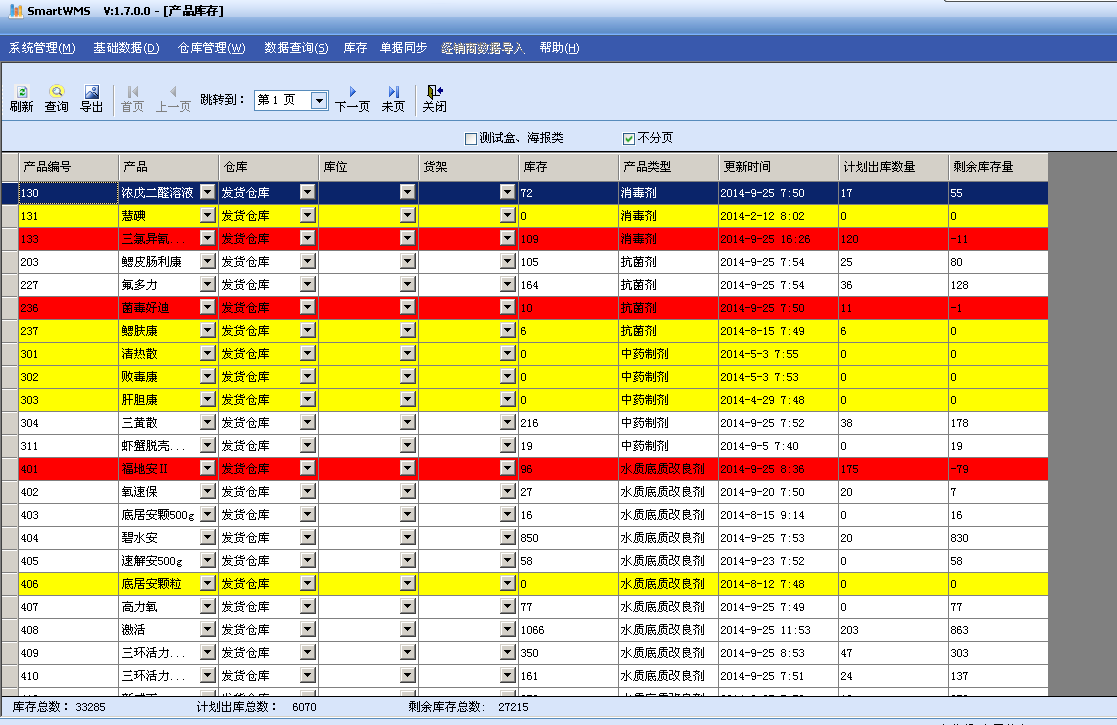Viewport: 1117px width, 725px height.
Task: Click the 更新时间 column header
Action: tap(778, 167)
